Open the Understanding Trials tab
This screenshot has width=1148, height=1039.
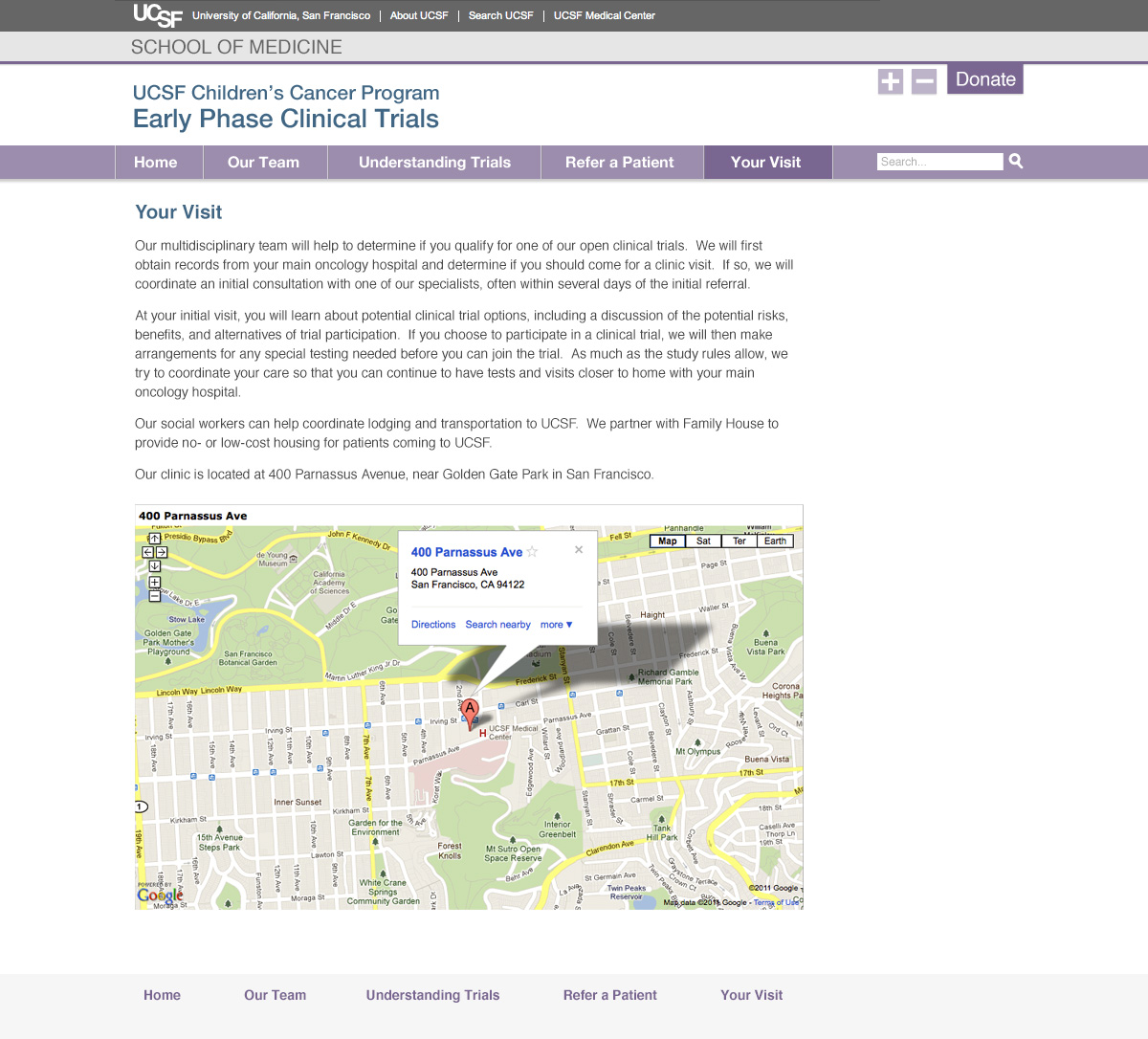[434, 163]
